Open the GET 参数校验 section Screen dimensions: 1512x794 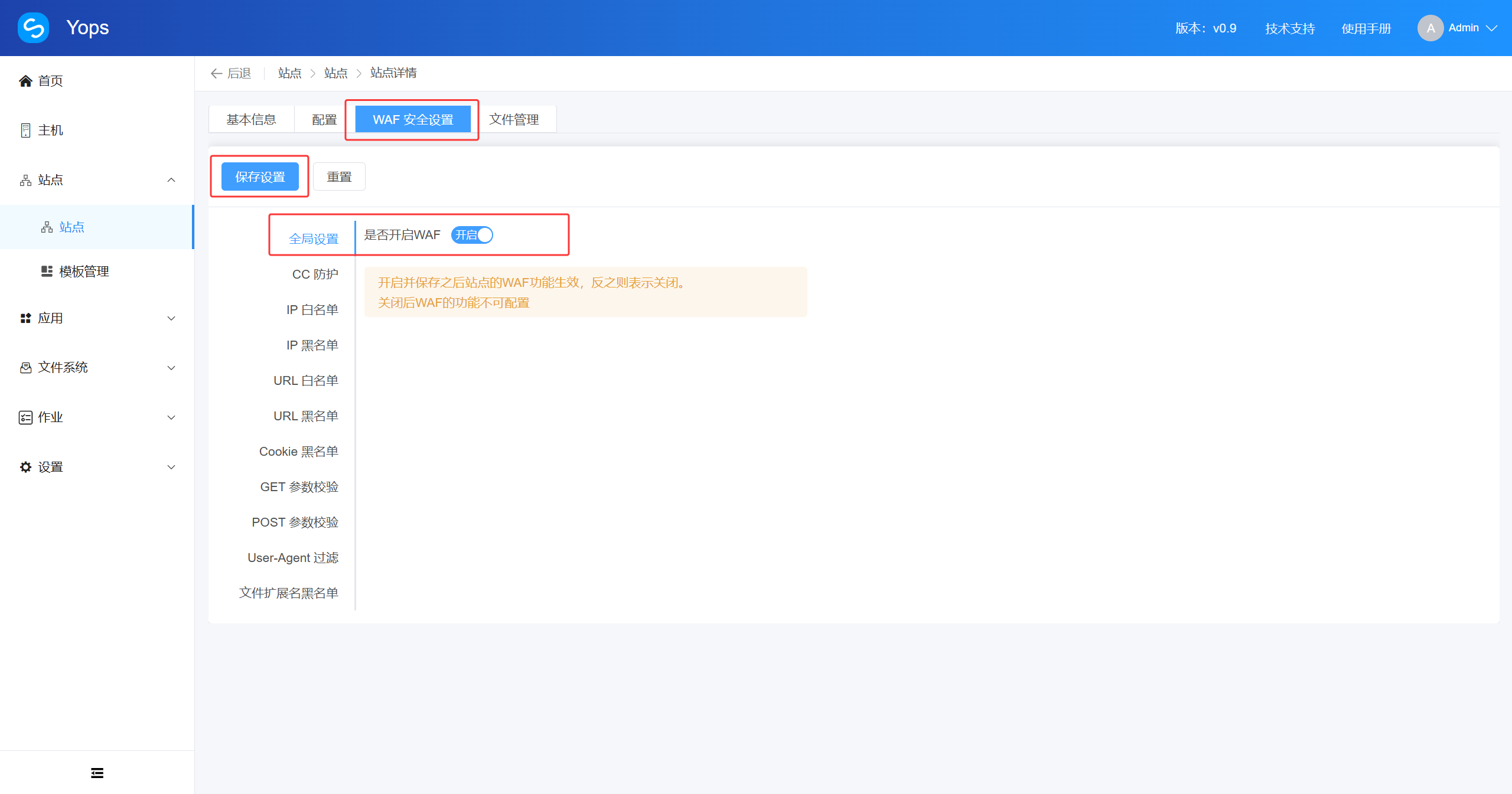pyautogui.click(x=299, y=486)
